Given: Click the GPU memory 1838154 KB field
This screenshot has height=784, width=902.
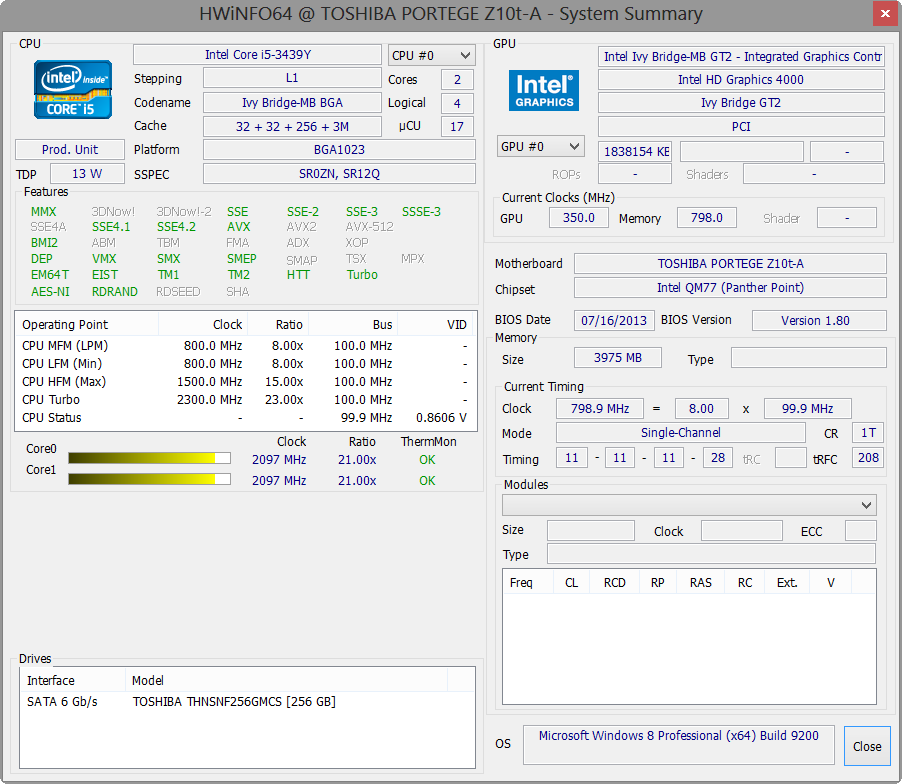Looking at the screenshot, I should pos(635,151).
